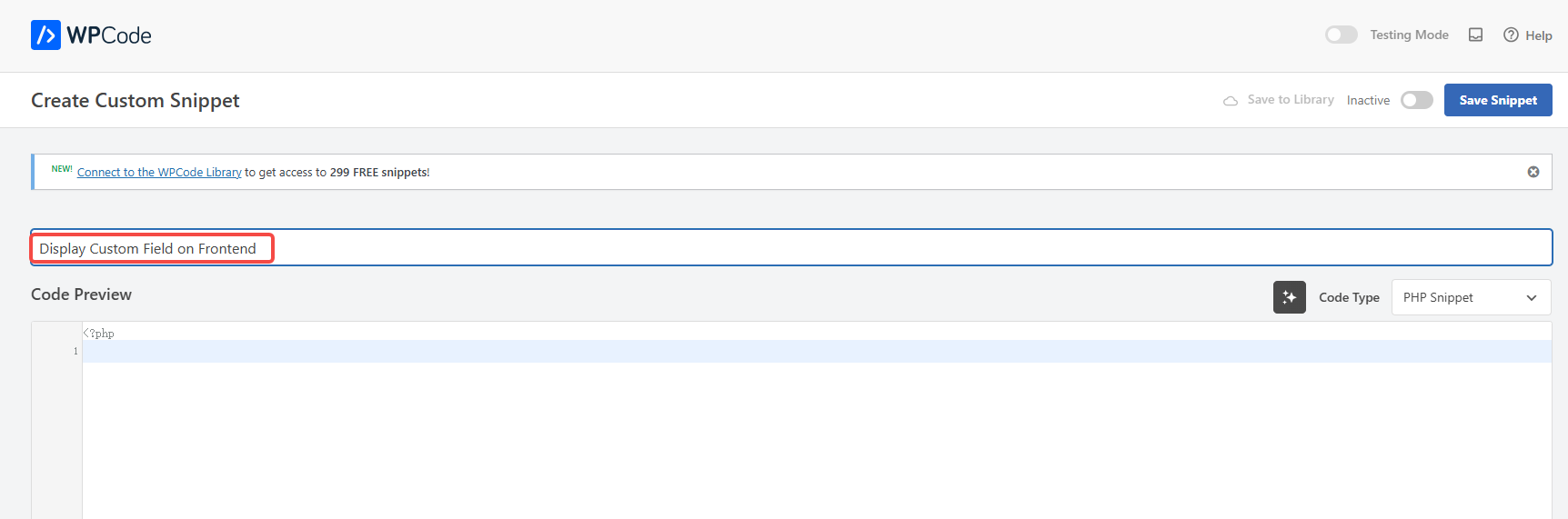
Task: Click the Help text label
Action: [x=1538, y=35]
